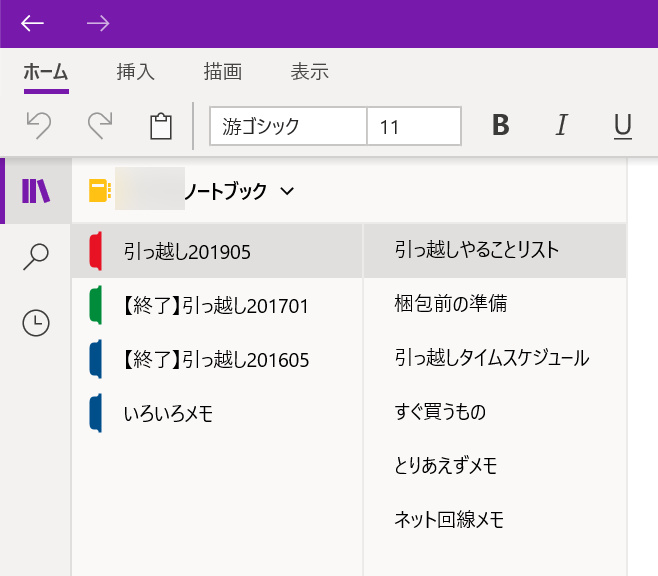Open the ネット回線メモ page
Screen dimensions: 658x576
coord(495,519)
